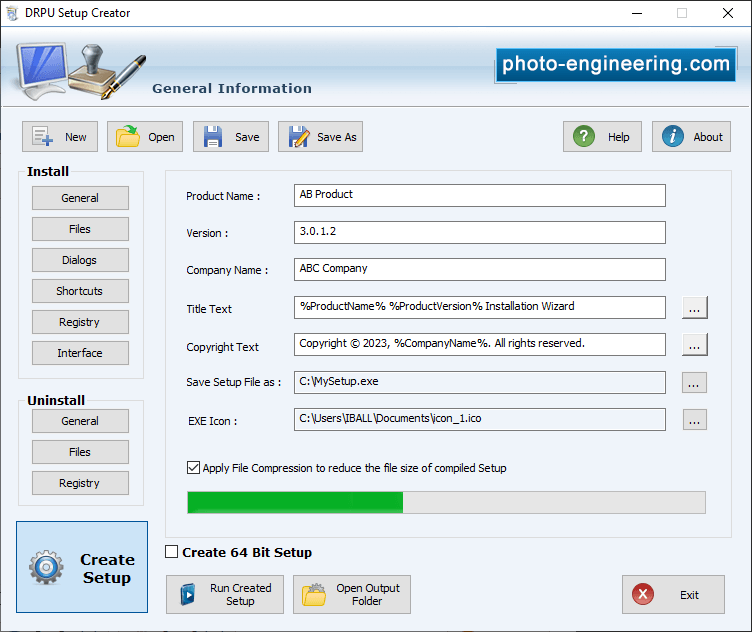This screenshot has width=752, height=632.
Task: Click the EXE Icon path field
Action: click(480, 420)
